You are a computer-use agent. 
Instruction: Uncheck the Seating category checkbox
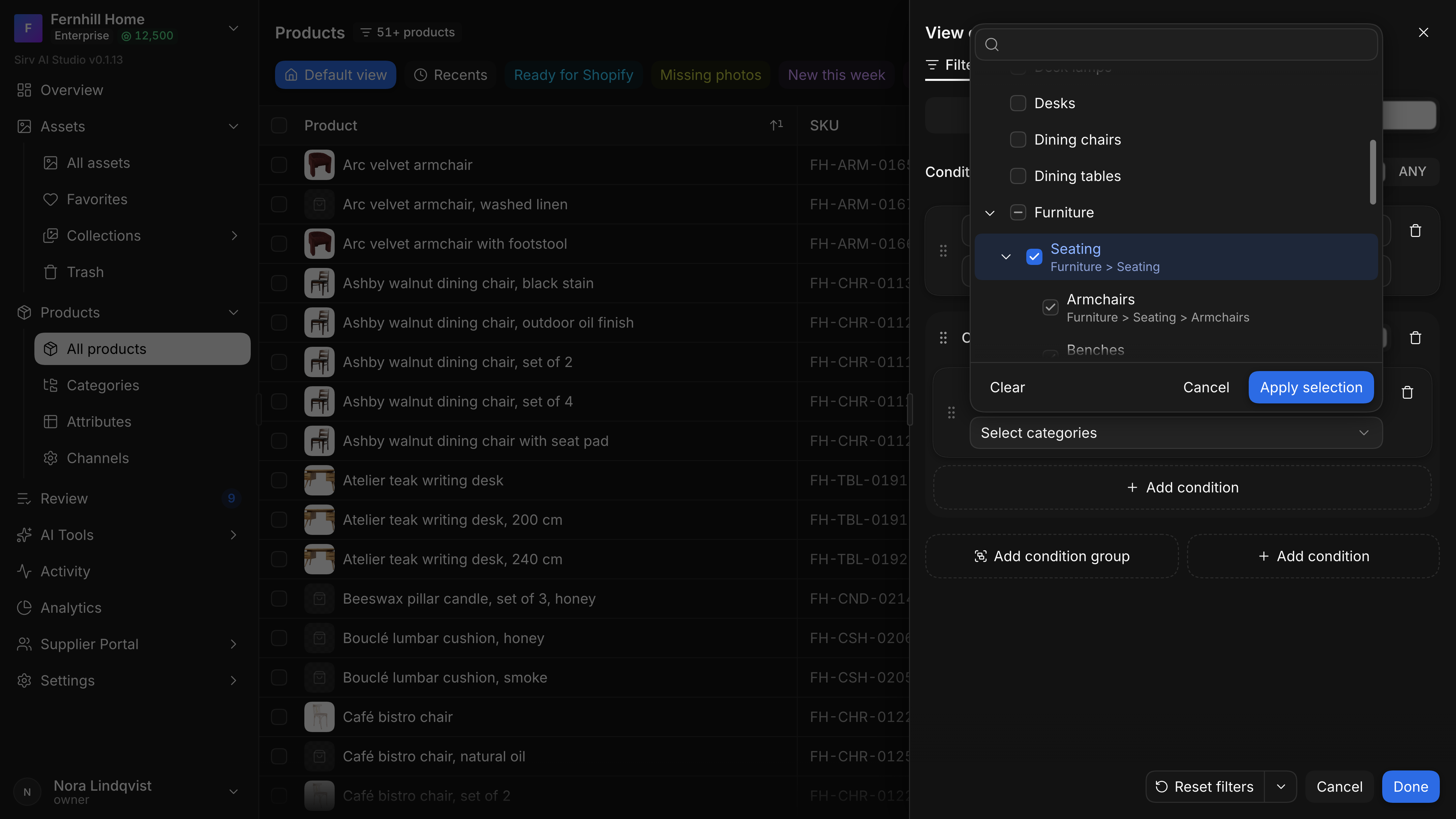click(x=1034, y=256)
